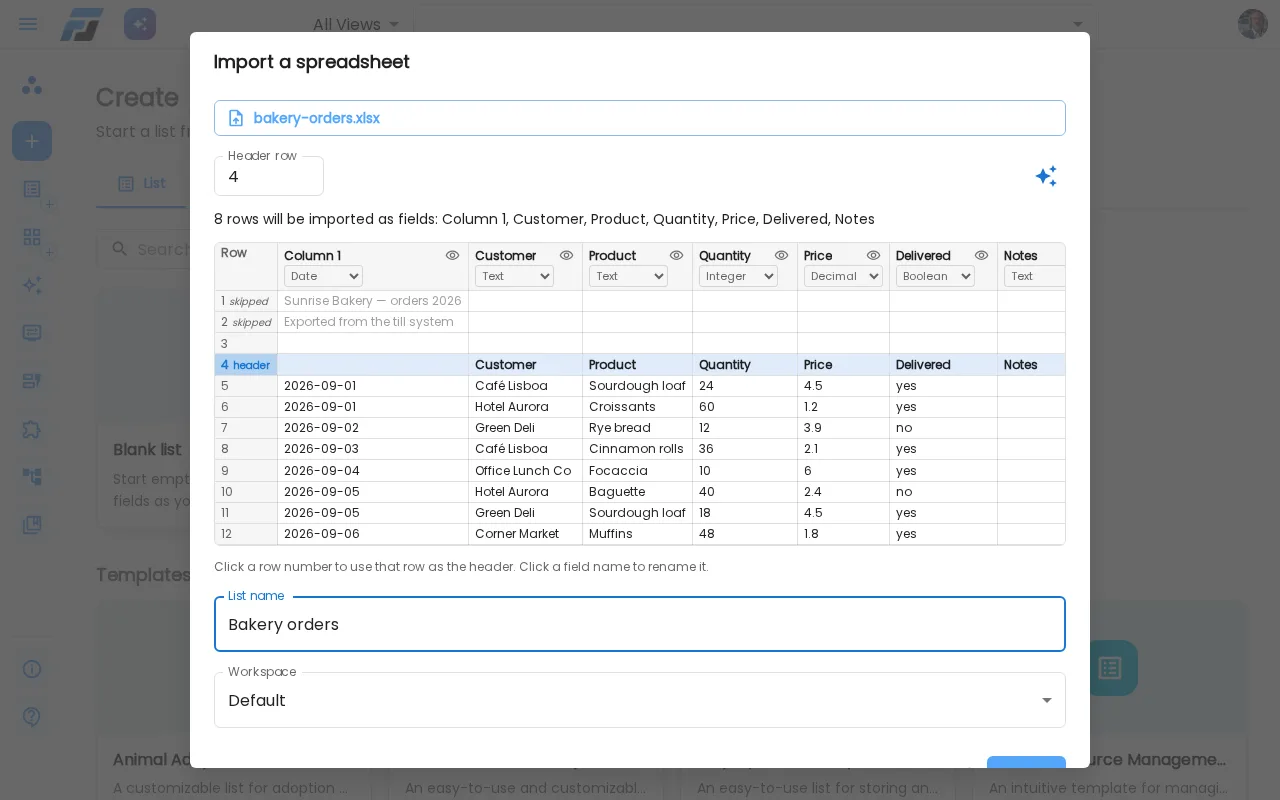Click the AI sparkle icon beside Header row
This screenshot has width=1280, height=800.
(x=1046, y=176)
